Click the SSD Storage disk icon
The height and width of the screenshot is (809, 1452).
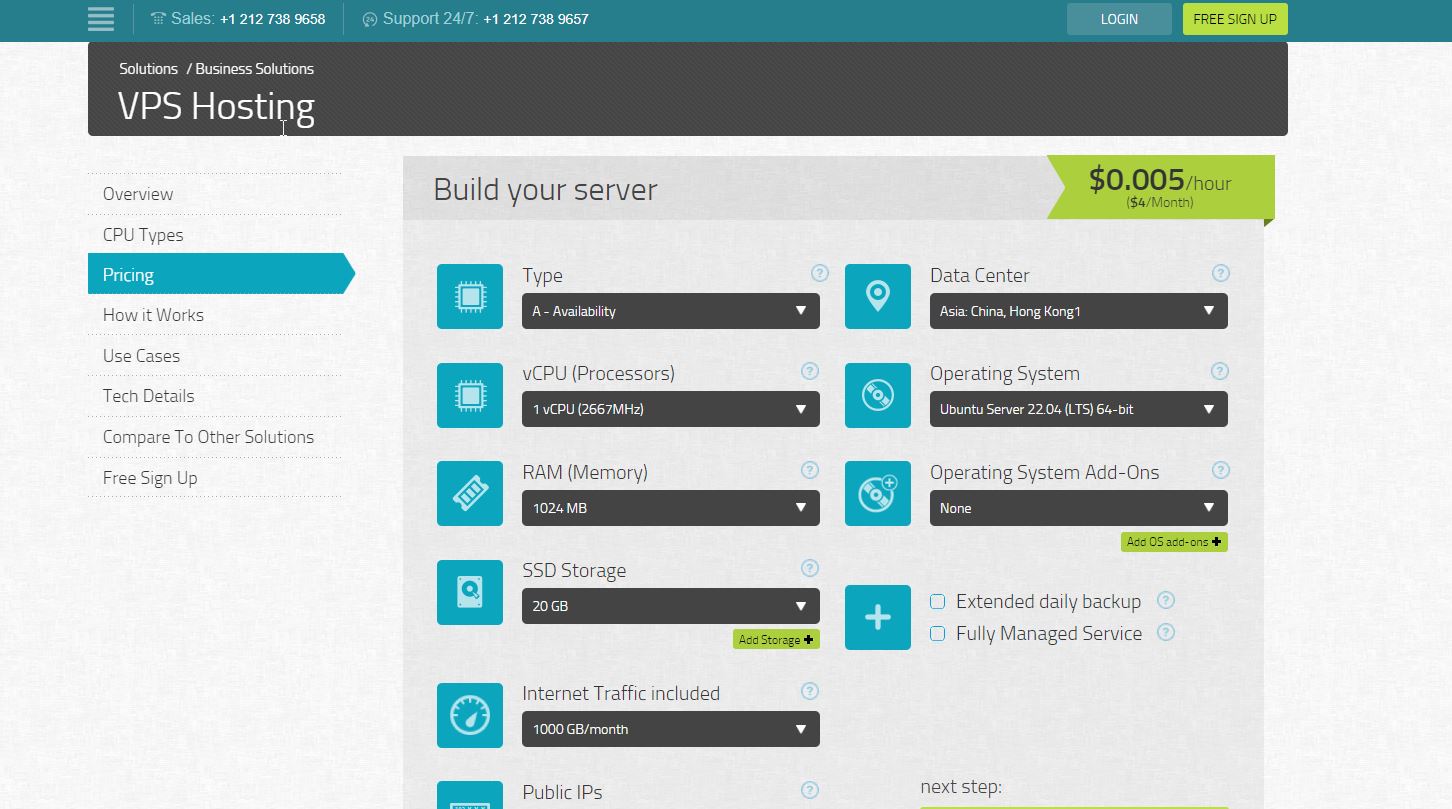pyautogui.click(x=470, y=592)
